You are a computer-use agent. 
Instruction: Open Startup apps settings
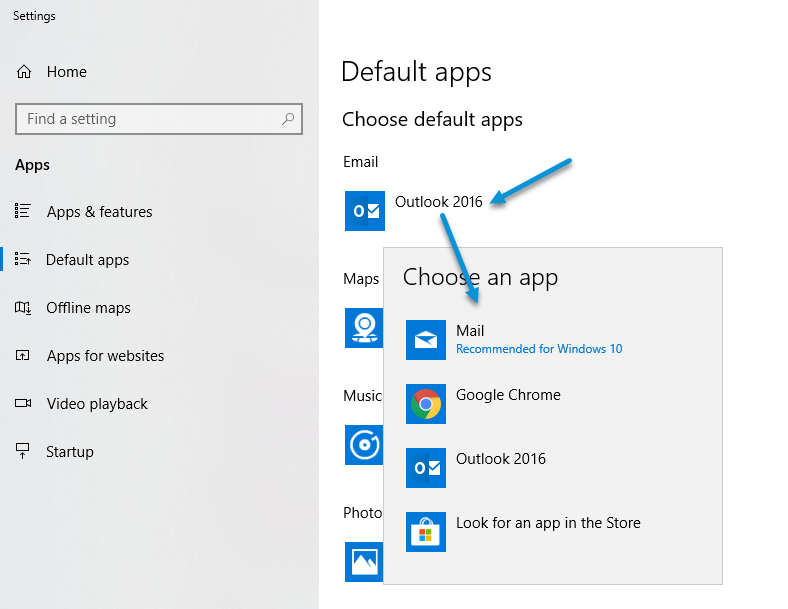click(x=159, y=452)
